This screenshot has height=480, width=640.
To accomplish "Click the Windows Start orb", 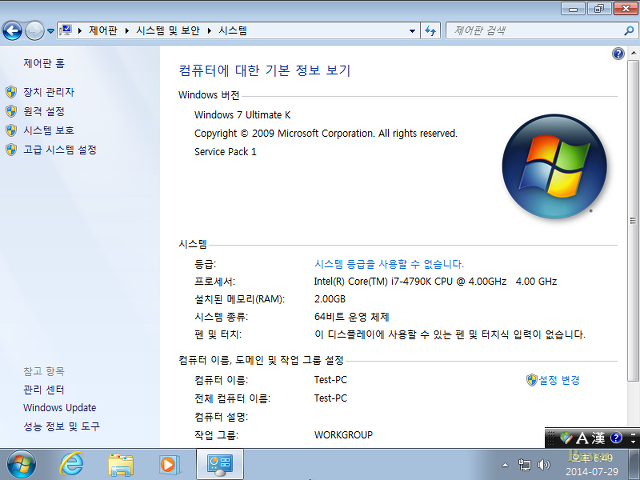I will [21, 464].
